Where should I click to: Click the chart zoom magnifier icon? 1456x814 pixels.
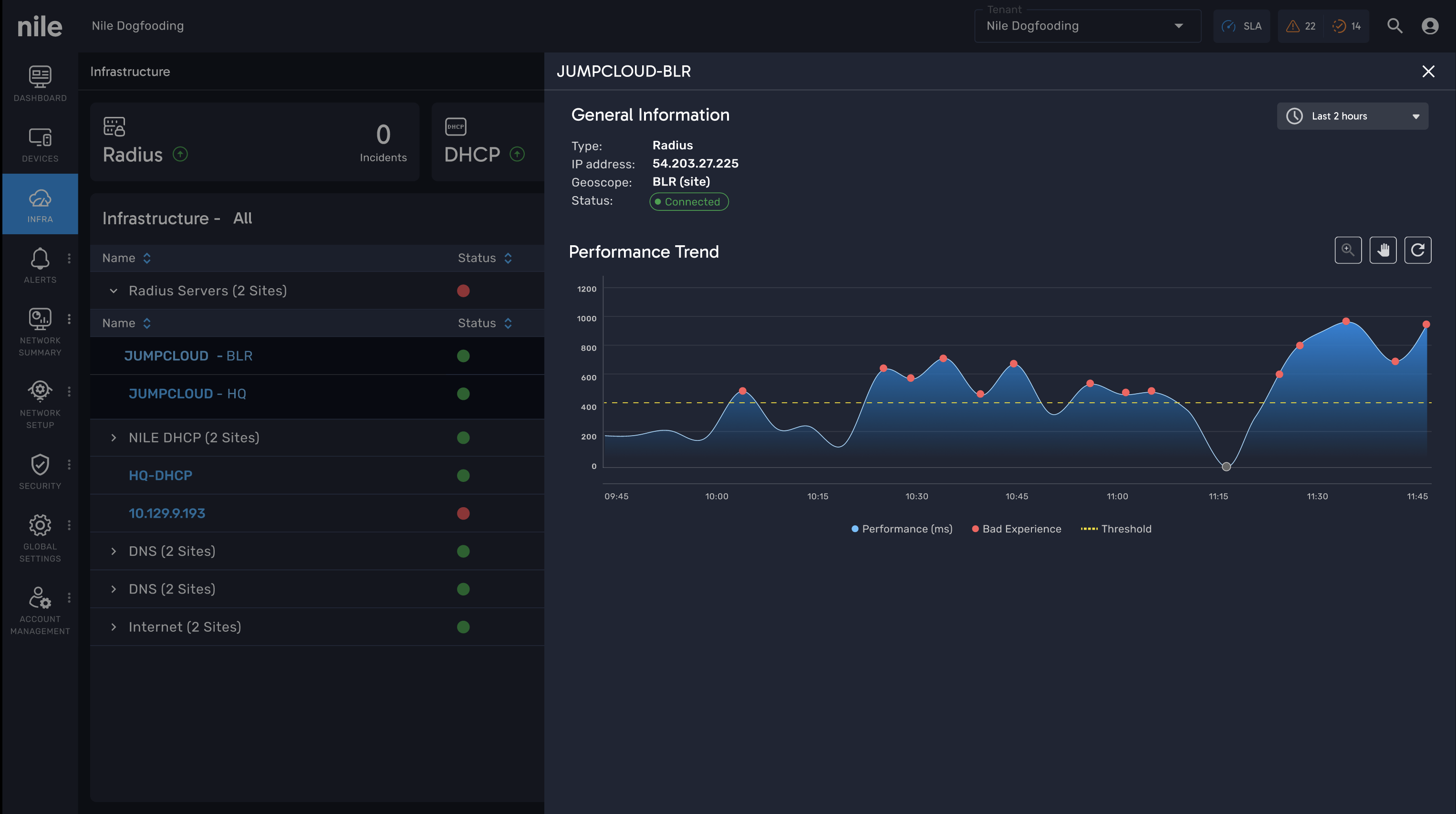coord(1348,250)
